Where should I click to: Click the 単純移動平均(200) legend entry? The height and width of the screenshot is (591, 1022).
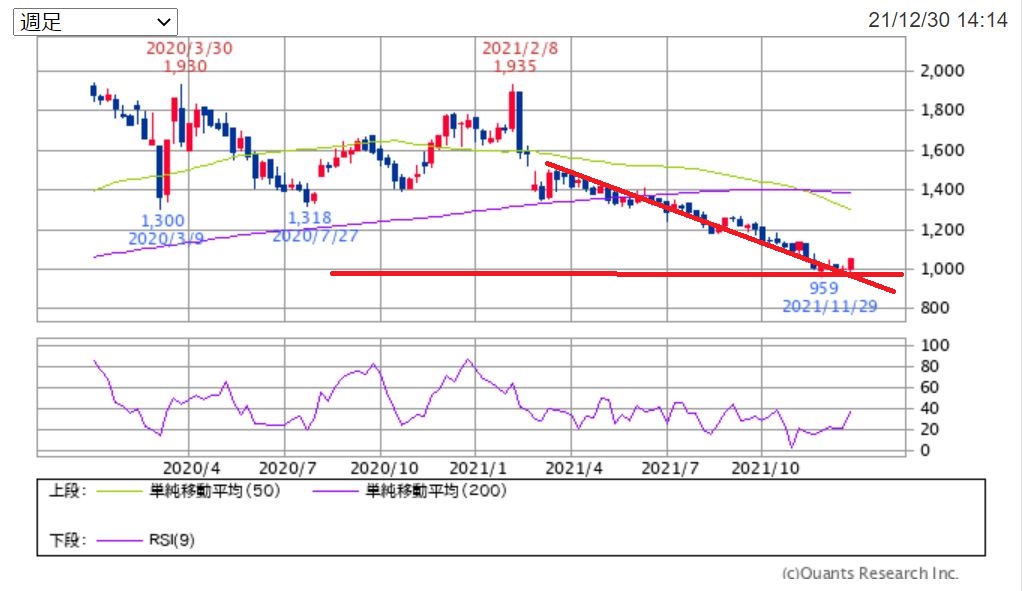[435, 491]
